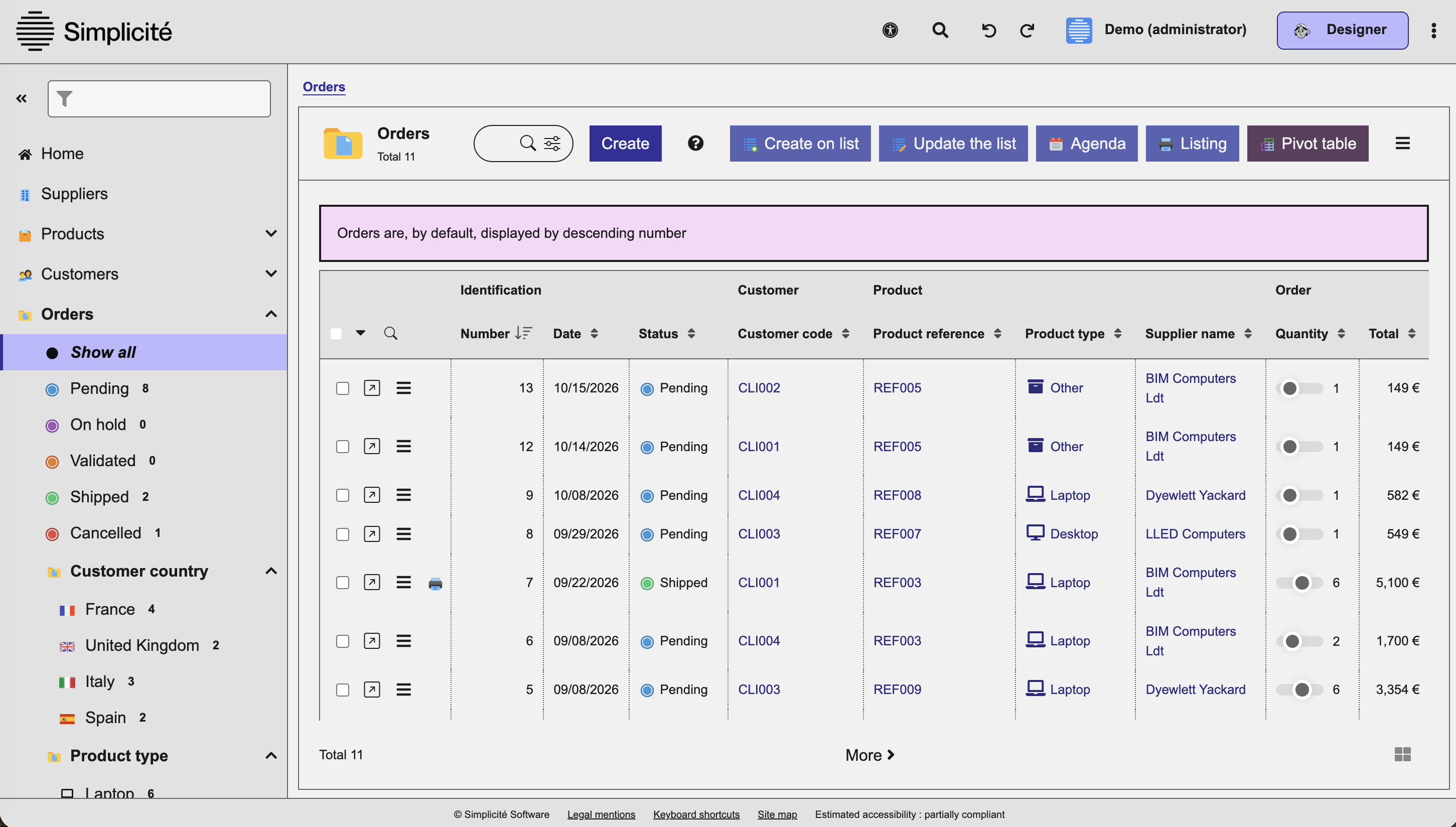Select checkbox for order 7

click(x=342, y=583)
